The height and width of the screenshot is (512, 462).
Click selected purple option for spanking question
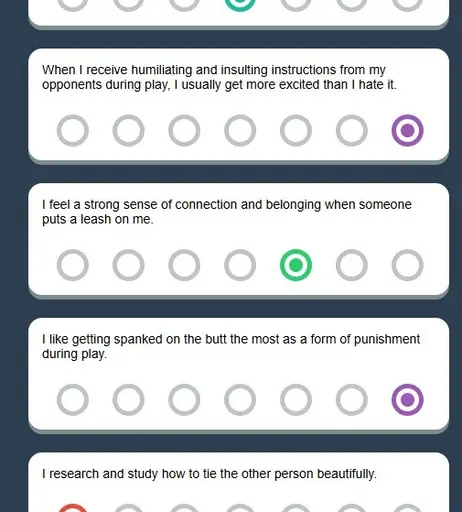pyautogui.click(x=407, y=400)
